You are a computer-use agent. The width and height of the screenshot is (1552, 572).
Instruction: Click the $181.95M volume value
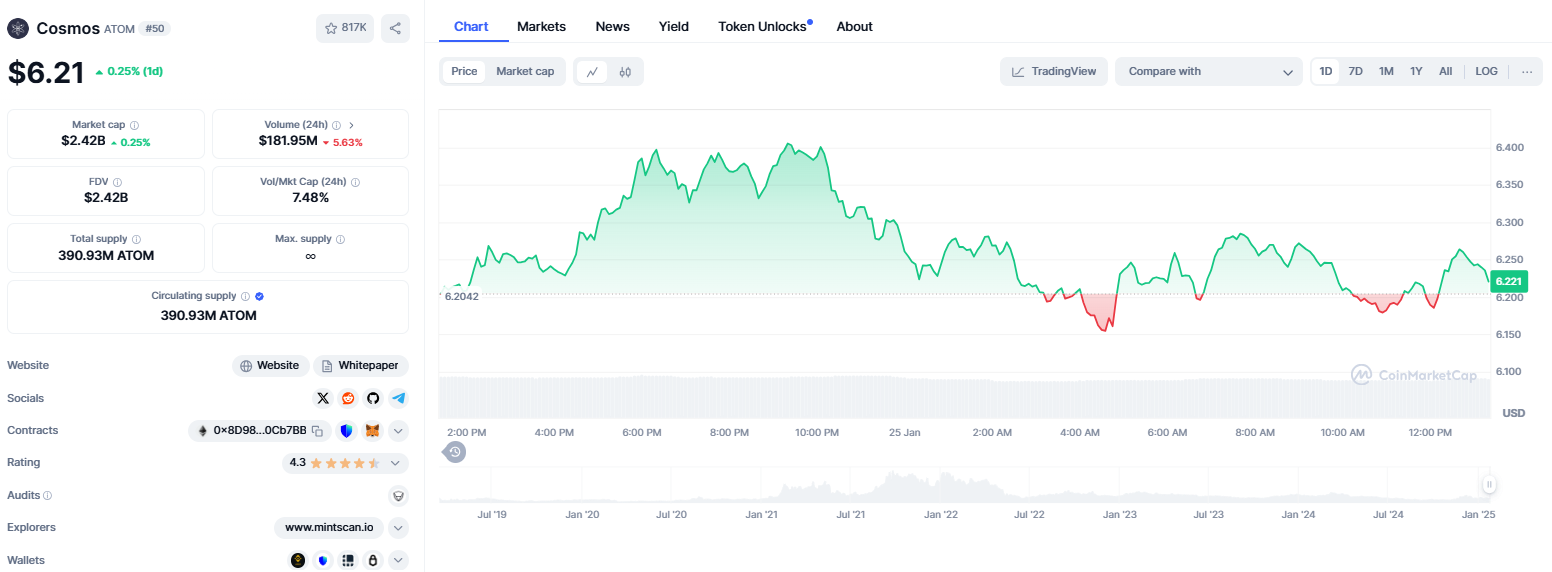tap(288, 141)
